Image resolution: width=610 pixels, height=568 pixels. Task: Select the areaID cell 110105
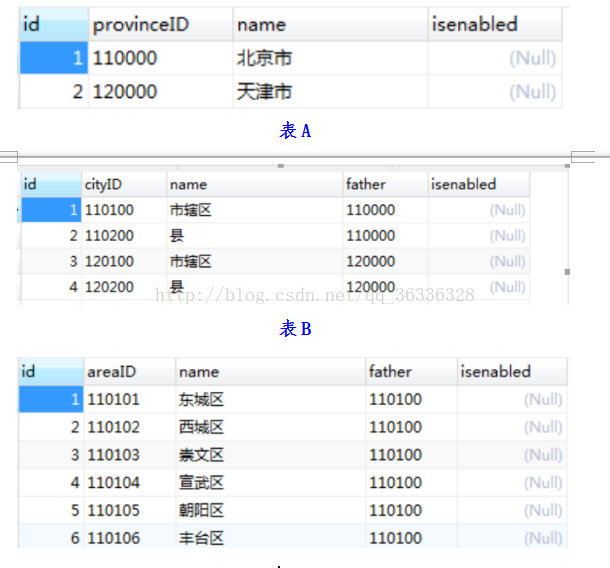click(x=130, y=510)
